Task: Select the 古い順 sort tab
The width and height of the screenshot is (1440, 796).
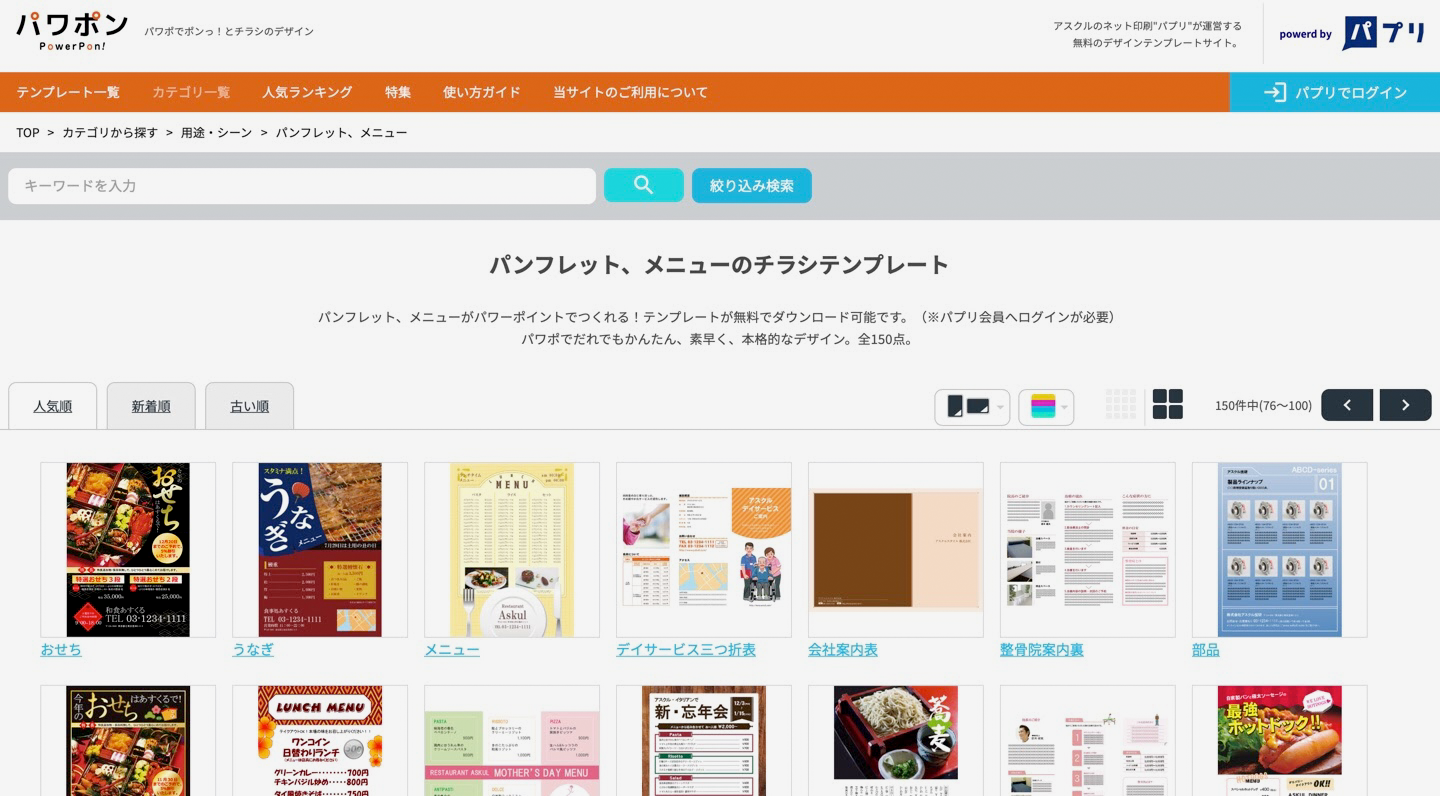Action: coord(249,406)
